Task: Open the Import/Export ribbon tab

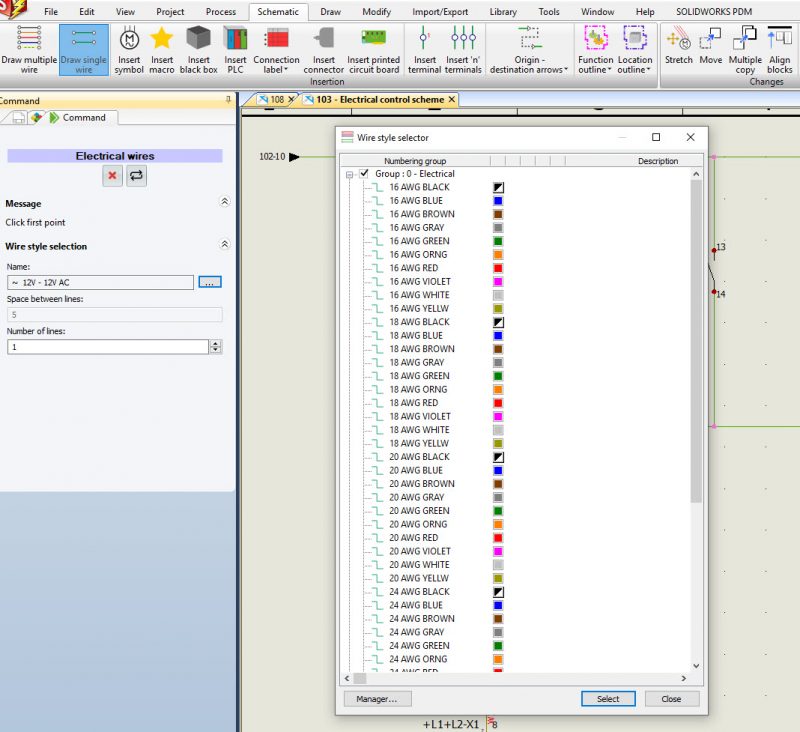Action: (440, 12)
